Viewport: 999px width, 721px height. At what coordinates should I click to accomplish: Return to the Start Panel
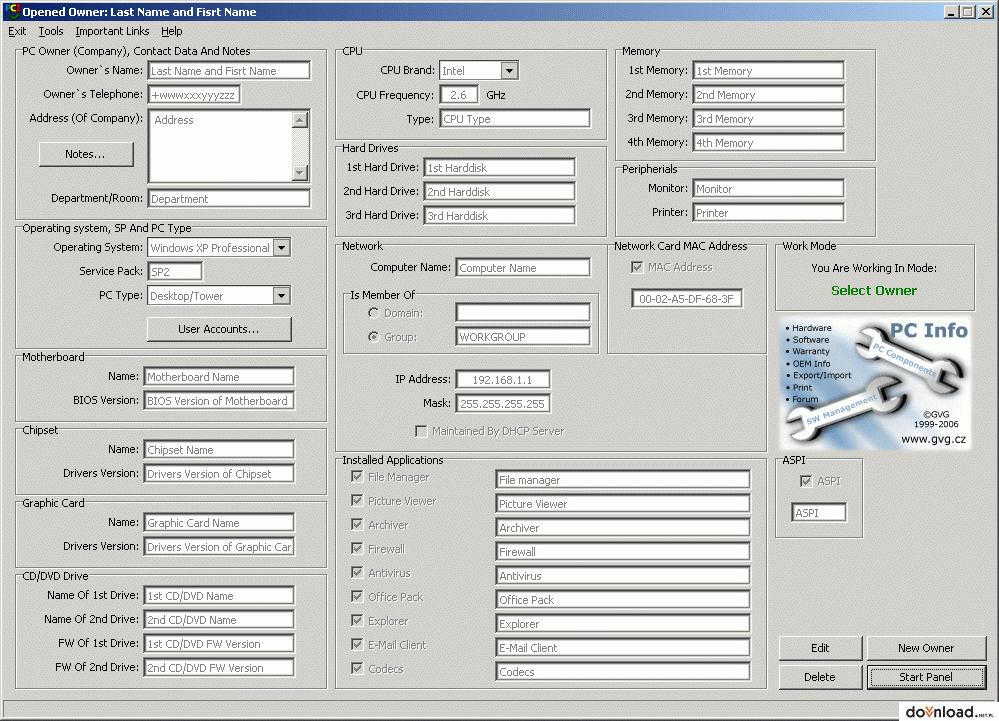(x=926, y=677)
